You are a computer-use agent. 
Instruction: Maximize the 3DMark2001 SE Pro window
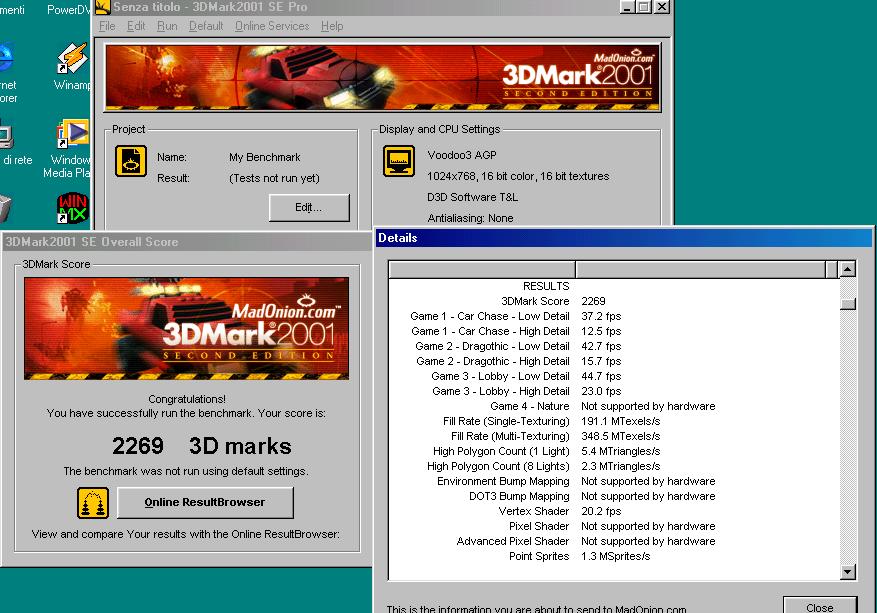(644, 7)
